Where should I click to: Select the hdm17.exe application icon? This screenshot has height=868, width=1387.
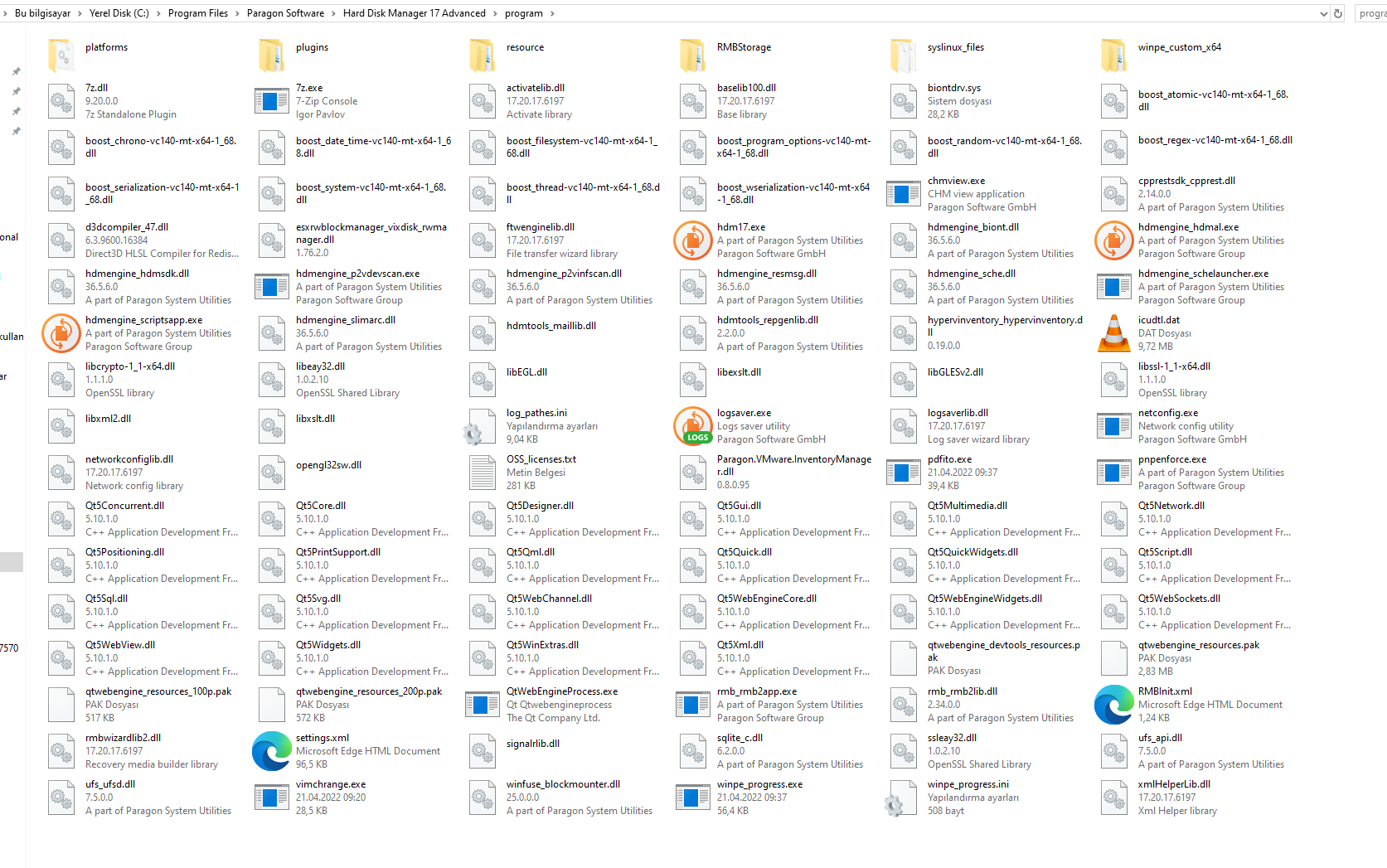coord(692,240)
